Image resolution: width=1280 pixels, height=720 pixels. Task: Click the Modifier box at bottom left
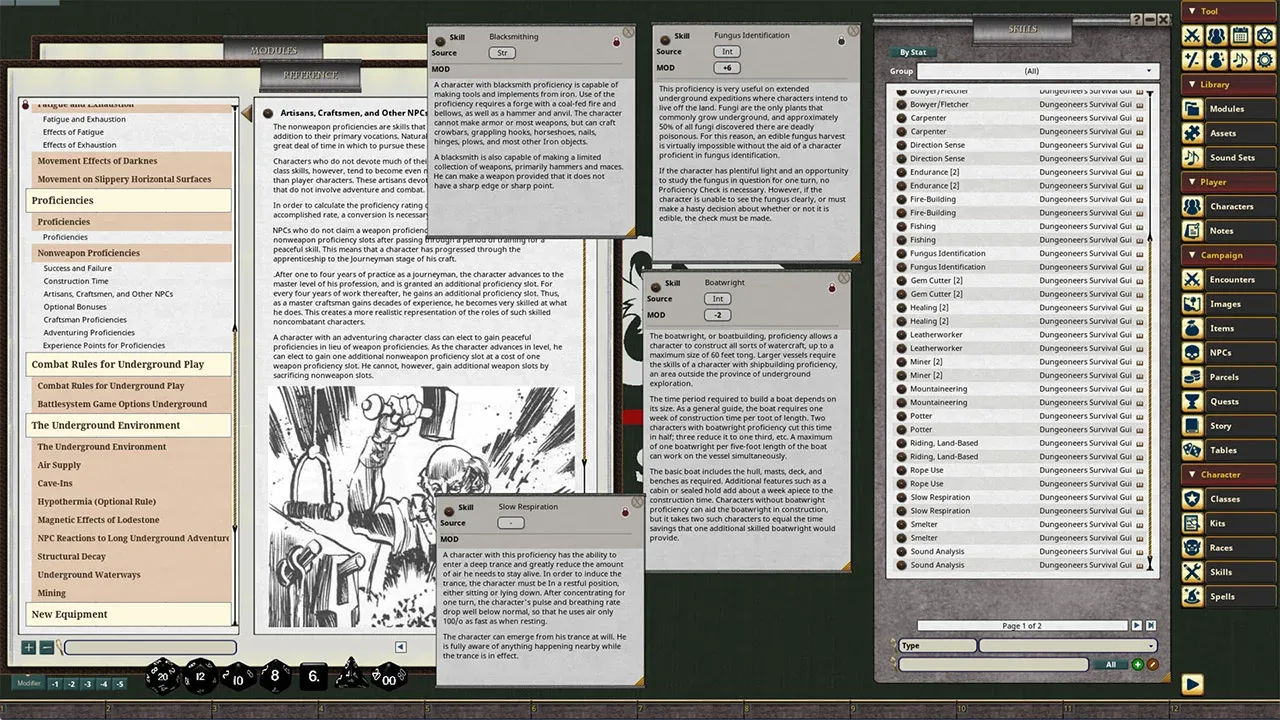coord(28,684)
